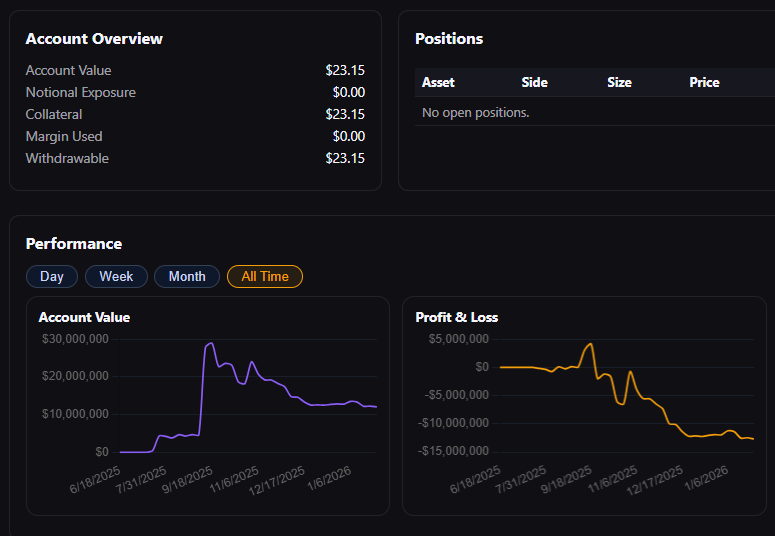Click the highest point of the orange P&L line
The width and height of the screenshot is (775, 536).
click(x=590, y=344)
